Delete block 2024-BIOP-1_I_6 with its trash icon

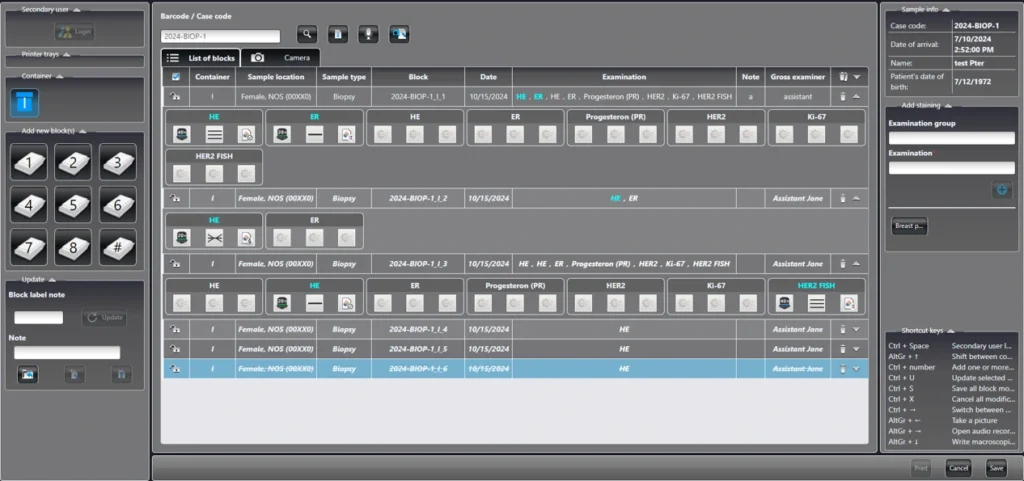(x=842, y=369)
